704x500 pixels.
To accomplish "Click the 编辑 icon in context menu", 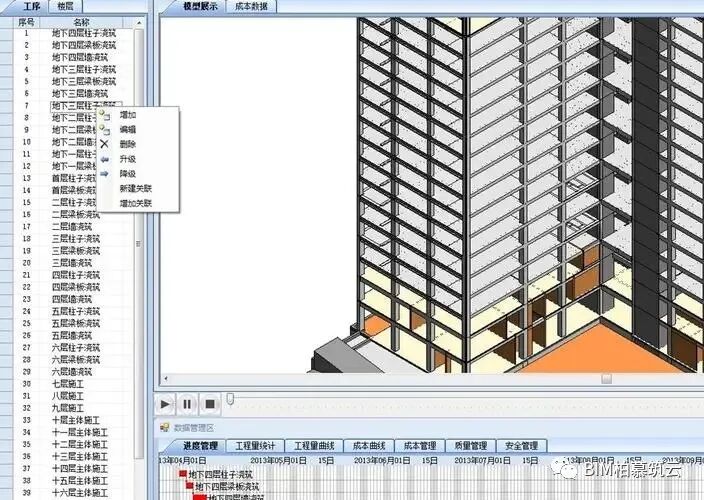I will (105, 130).
